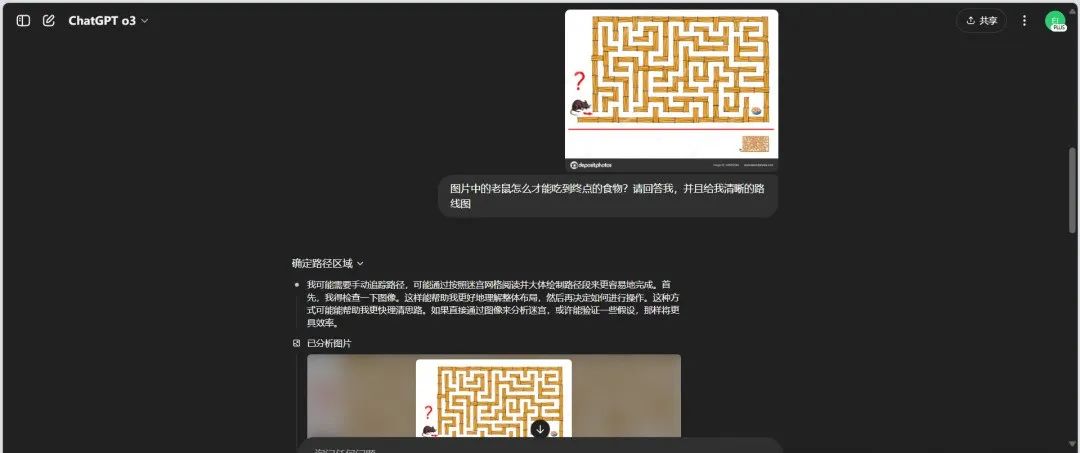This screenshot has width=1080, height=453.
Task: Open the three-dot more options menu
Action: [x=1024, y=21]
